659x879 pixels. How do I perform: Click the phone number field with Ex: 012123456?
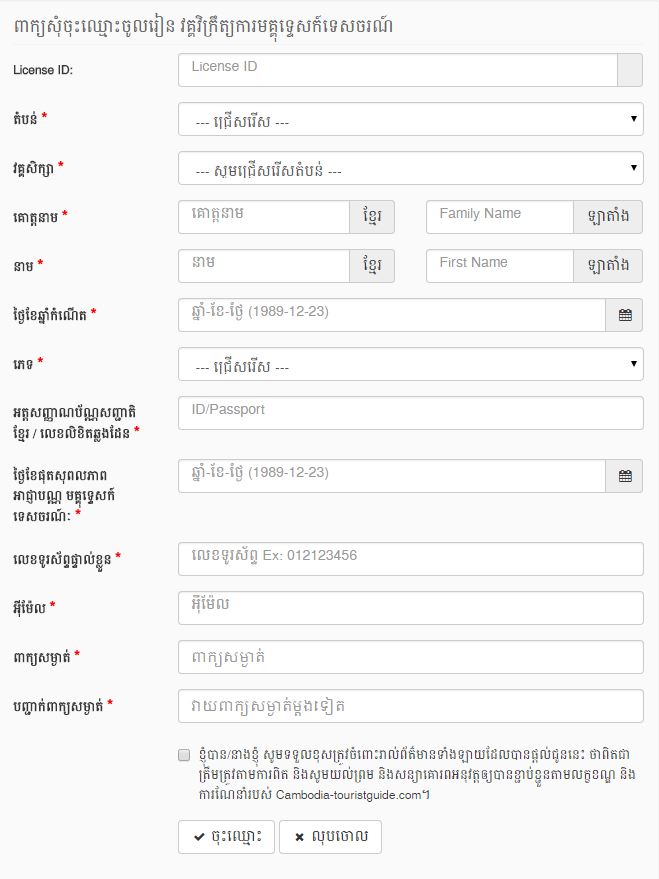[410, 559]
